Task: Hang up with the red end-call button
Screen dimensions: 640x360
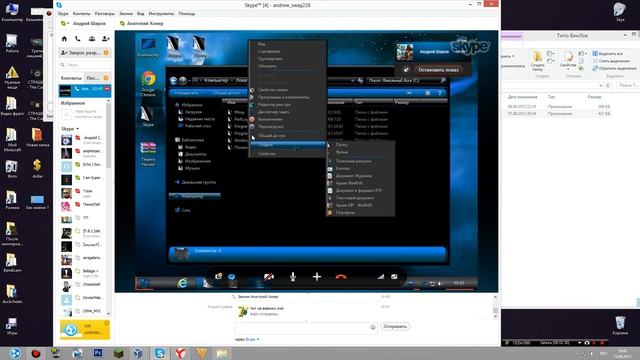Action: click(x=341, y=277)
